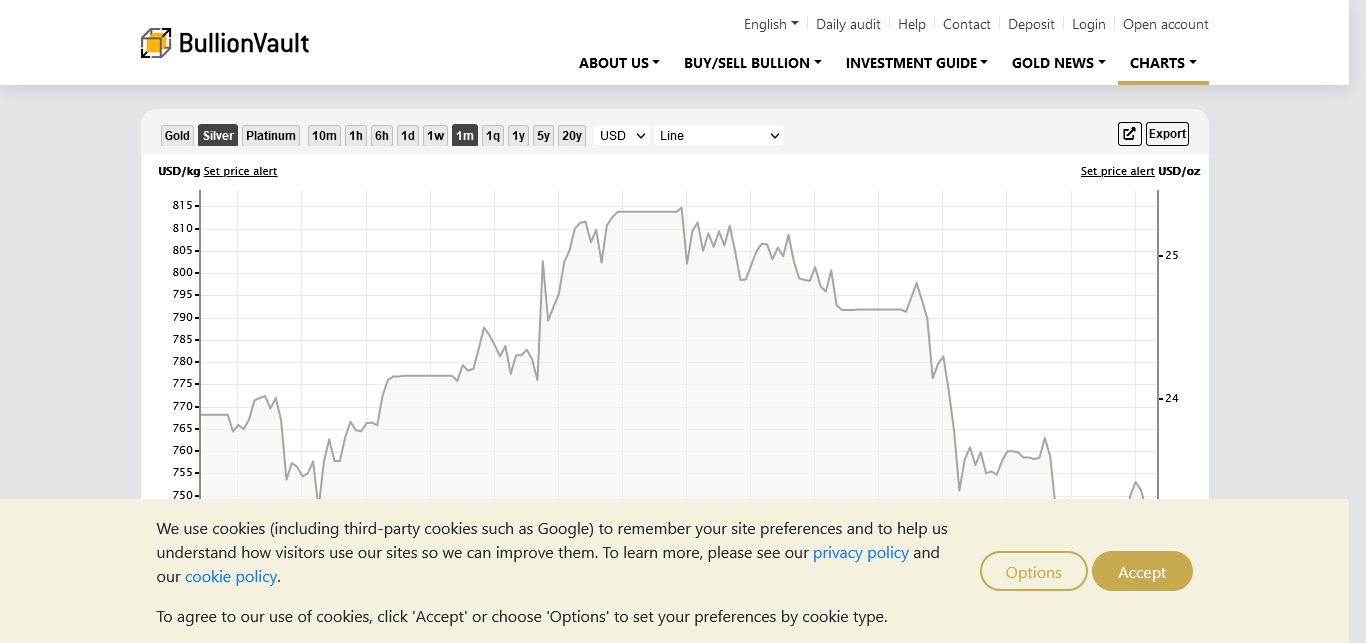Choose the 10m time range
The width and height of the screenshot is (1366, 643).
(324, 136)
